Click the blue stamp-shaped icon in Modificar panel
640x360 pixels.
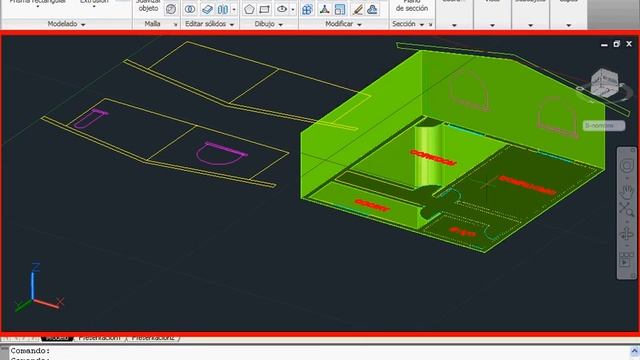(372, 9)
